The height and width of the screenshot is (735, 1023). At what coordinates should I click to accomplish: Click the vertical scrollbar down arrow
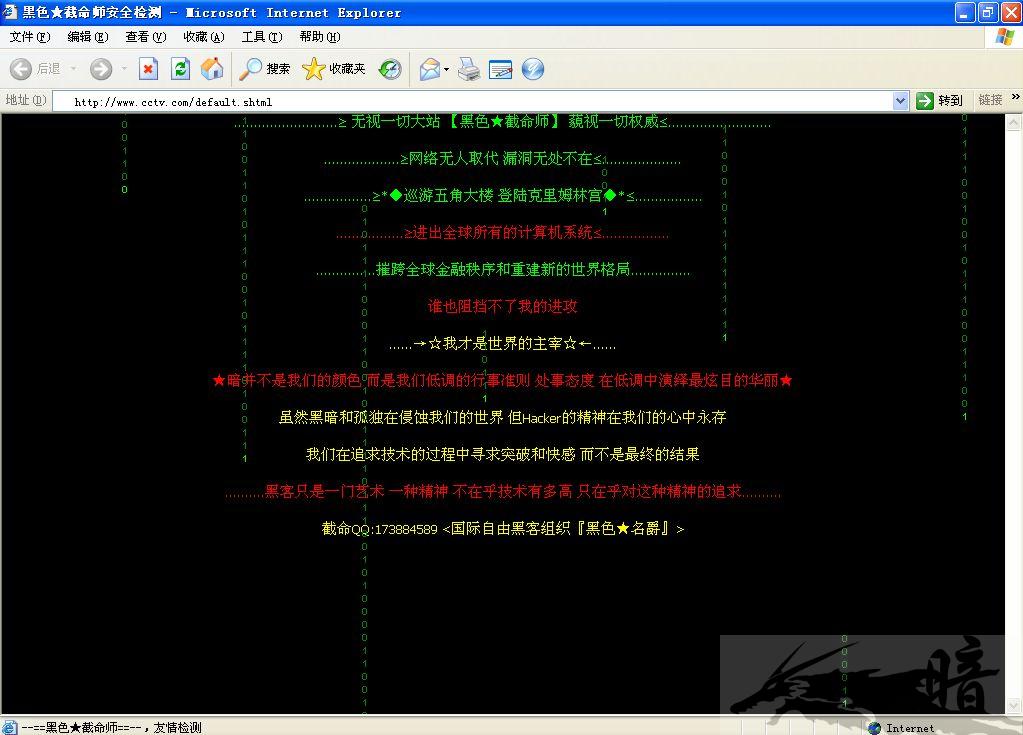[x=1013, y=706]
